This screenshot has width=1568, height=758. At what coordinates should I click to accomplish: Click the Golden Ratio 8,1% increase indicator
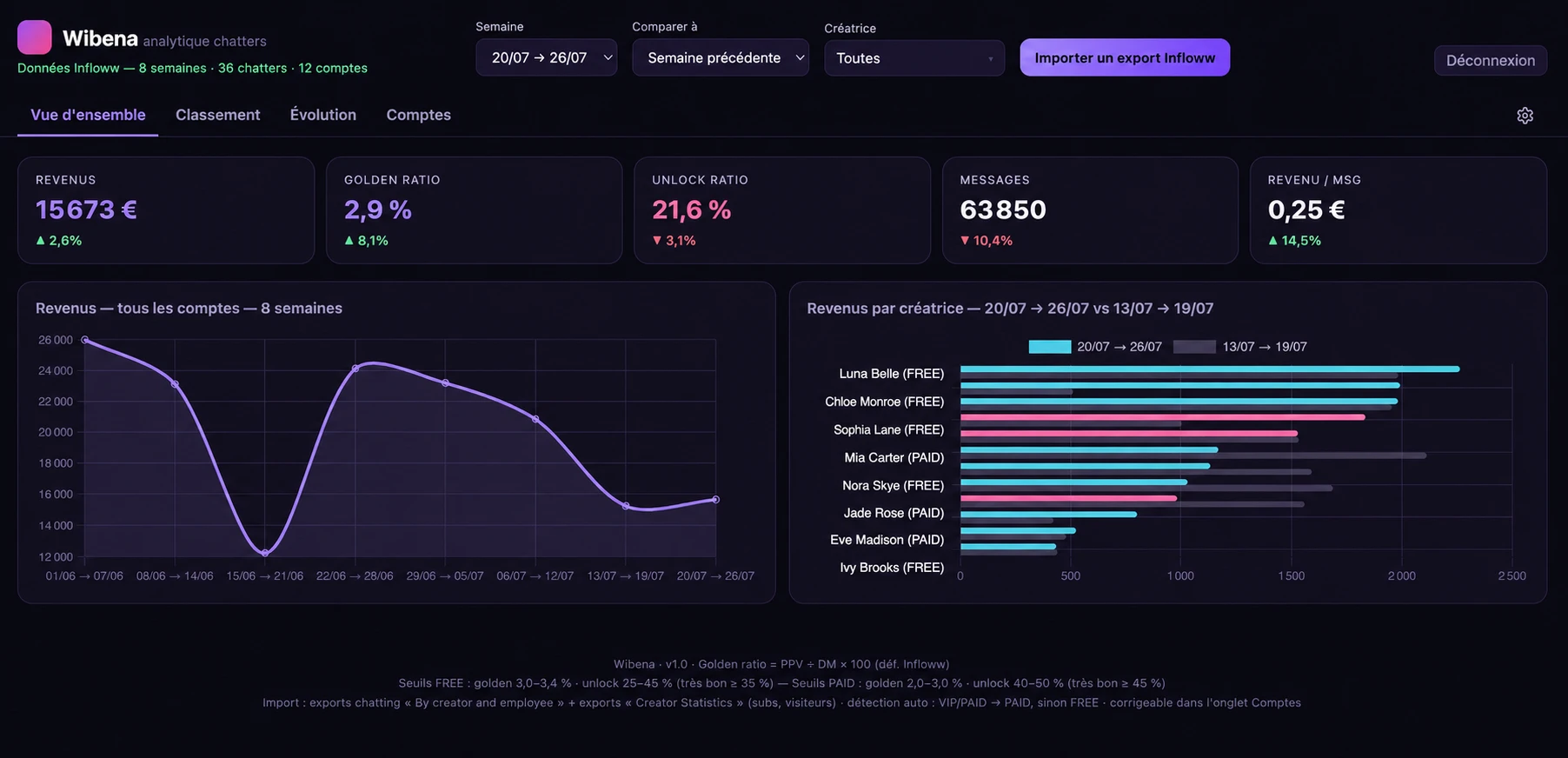[x=366, y=241]
